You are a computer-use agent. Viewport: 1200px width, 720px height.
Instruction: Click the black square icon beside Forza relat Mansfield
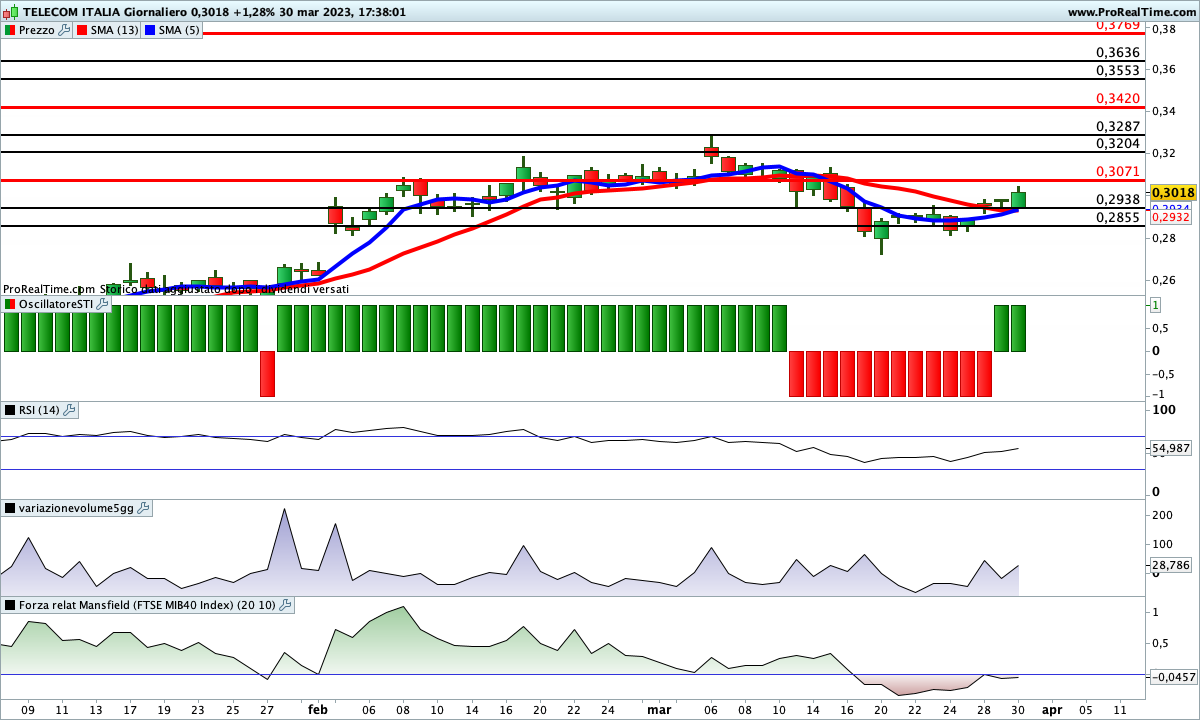click(x=10, y=605)
